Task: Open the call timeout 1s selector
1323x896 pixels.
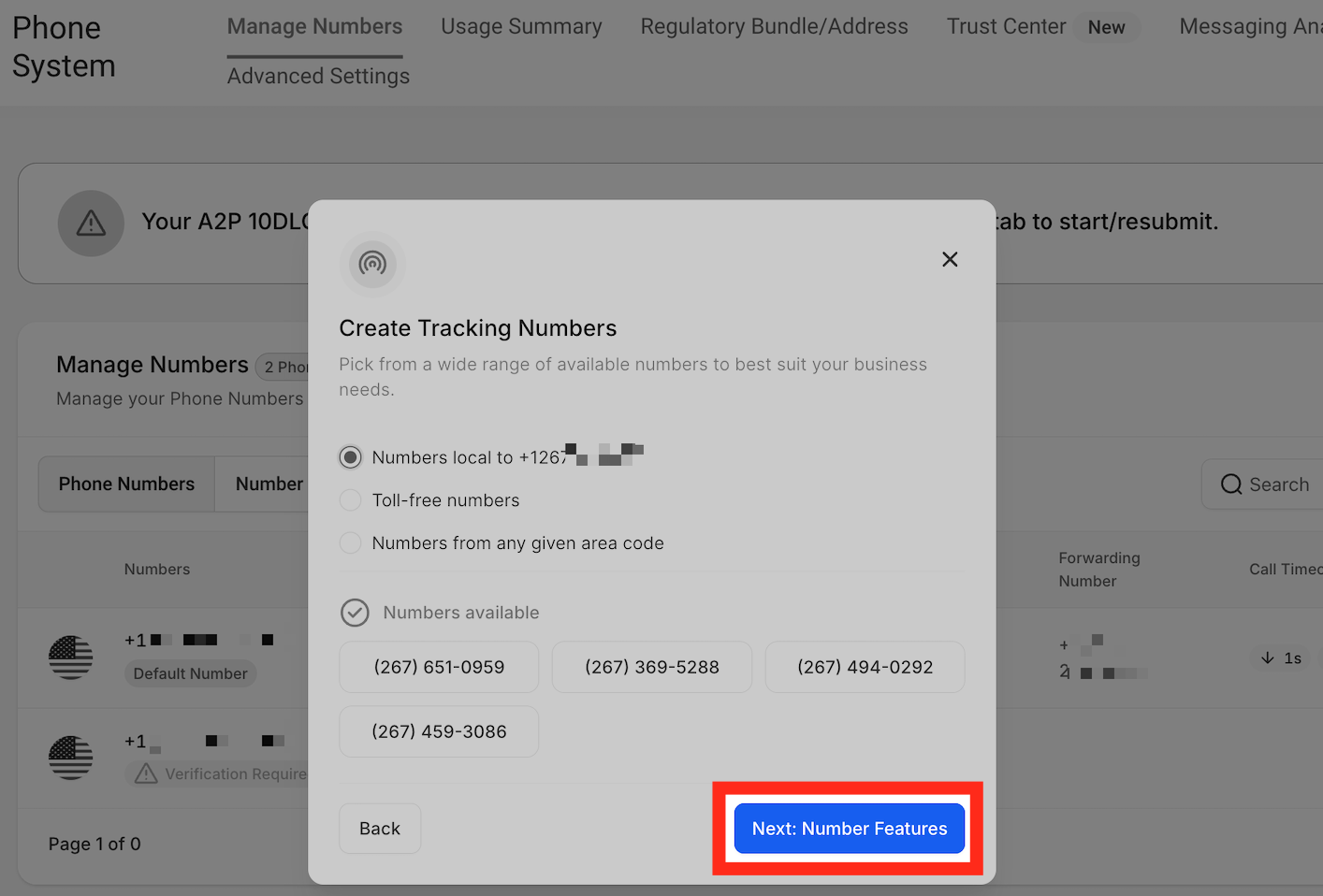Action: coord(1283,658)
